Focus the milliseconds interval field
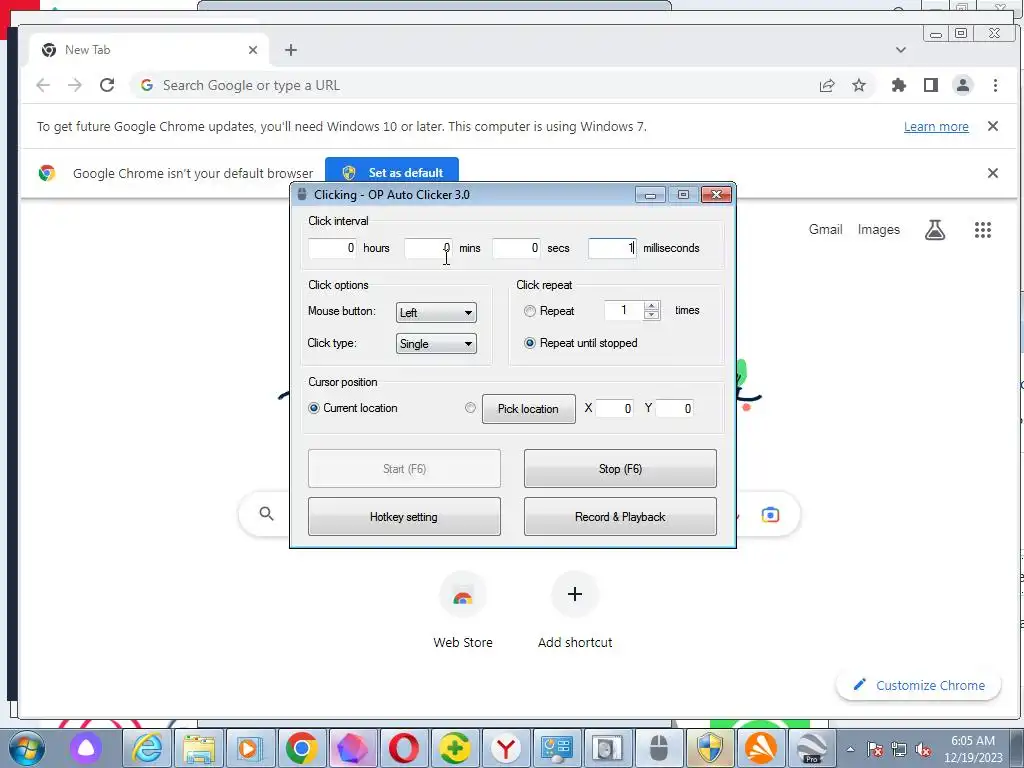This screenshot has width=1024, height=768. pos(612,248)
